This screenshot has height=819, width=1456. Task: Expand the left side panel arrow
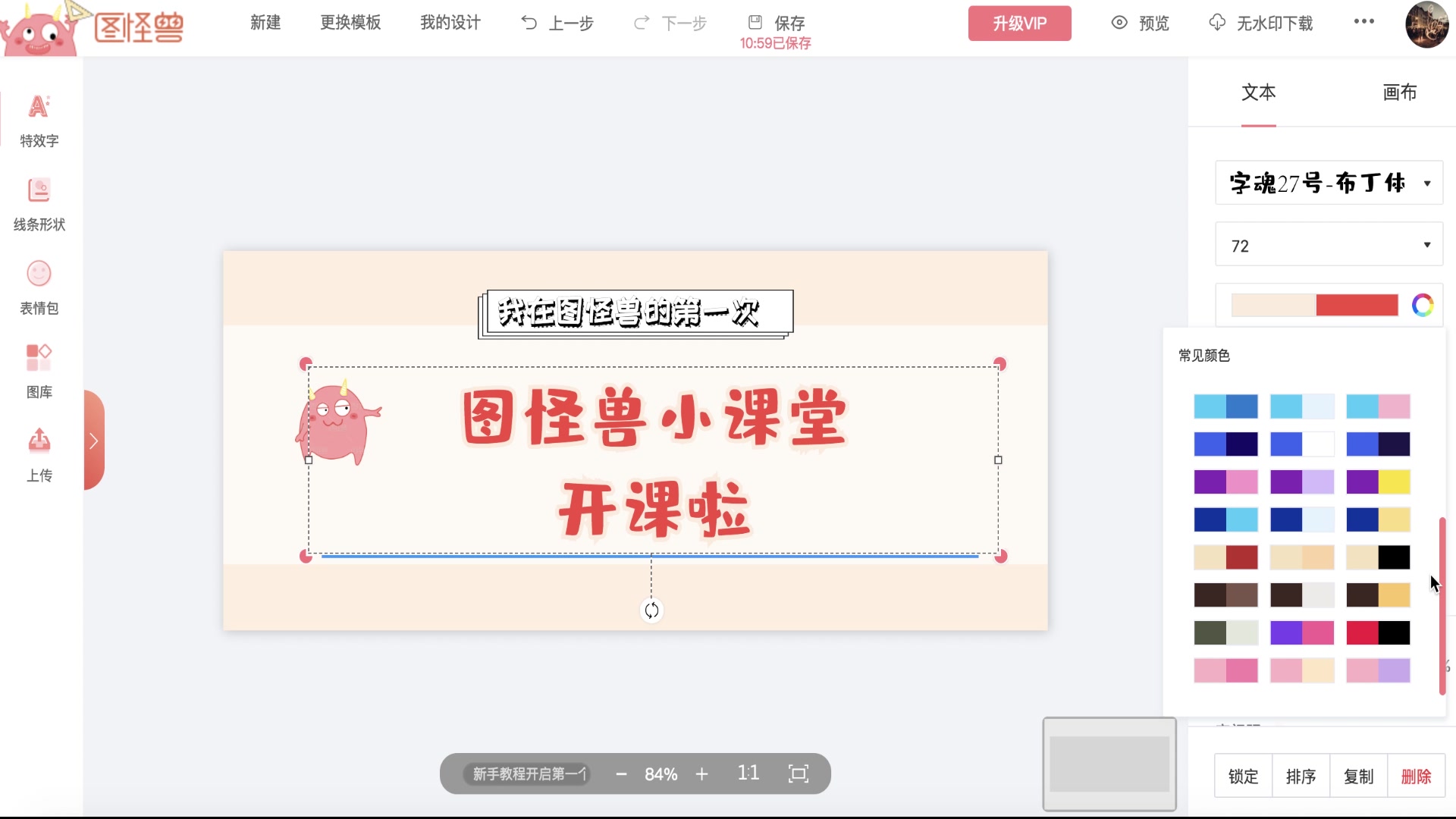tap(94, 441)
